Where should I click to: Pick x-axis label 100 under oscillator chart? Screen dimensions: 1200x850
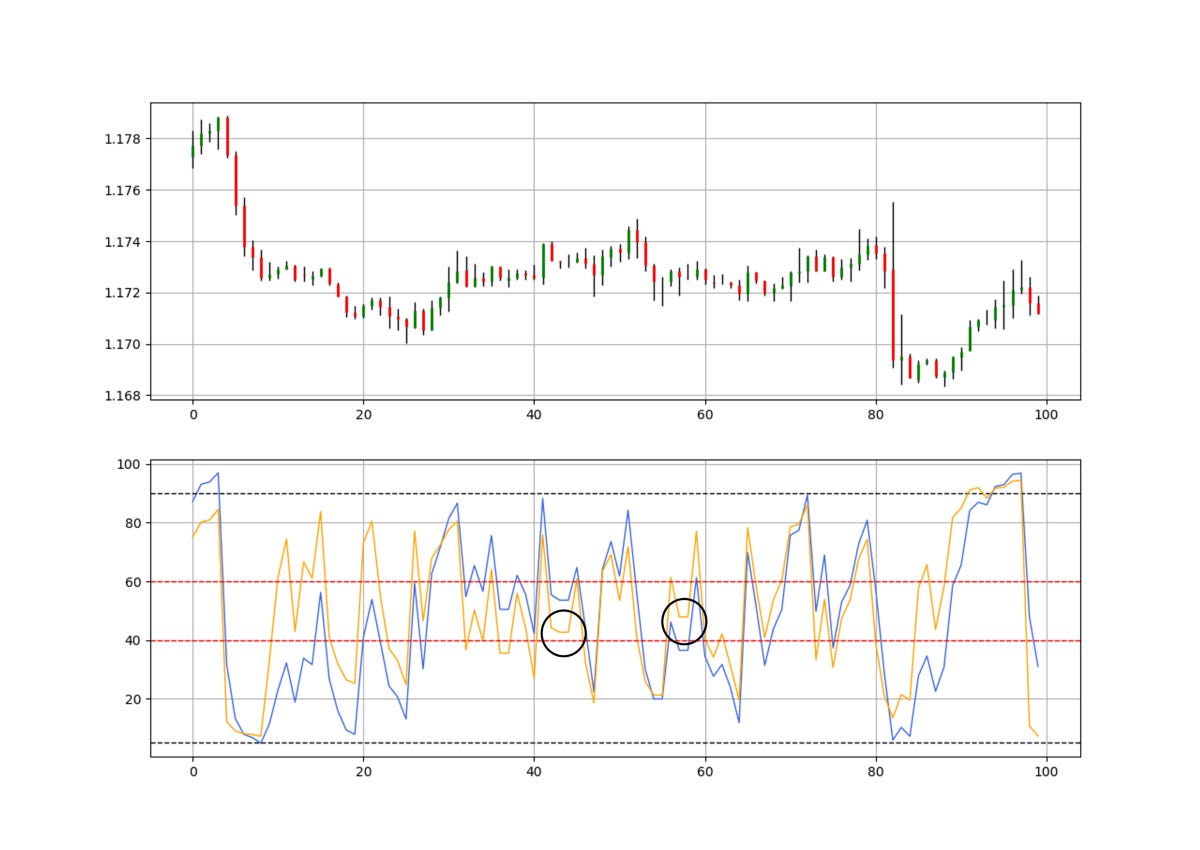click(1046, 772)
